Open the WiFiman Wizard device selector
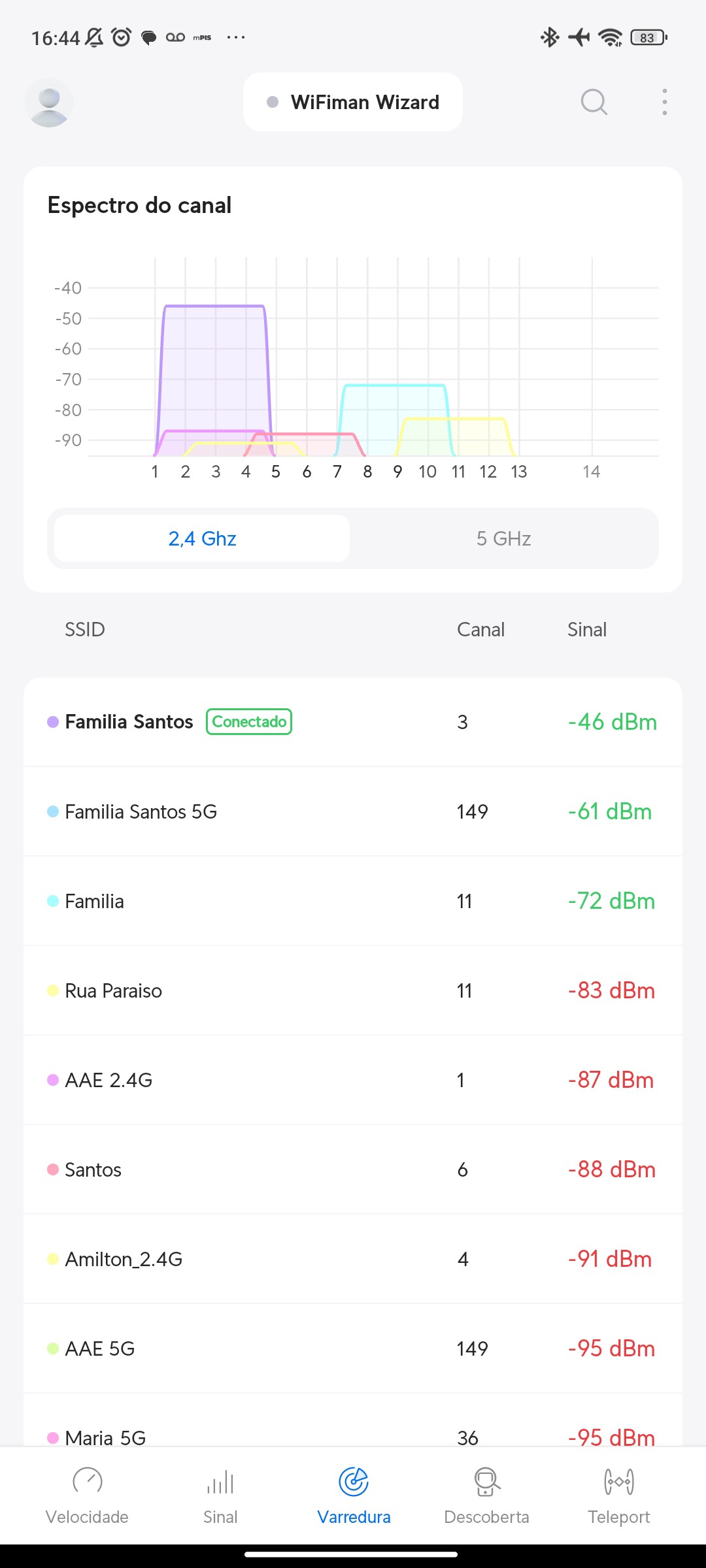This screenshot has height=1568, width=706. (353, 102)
